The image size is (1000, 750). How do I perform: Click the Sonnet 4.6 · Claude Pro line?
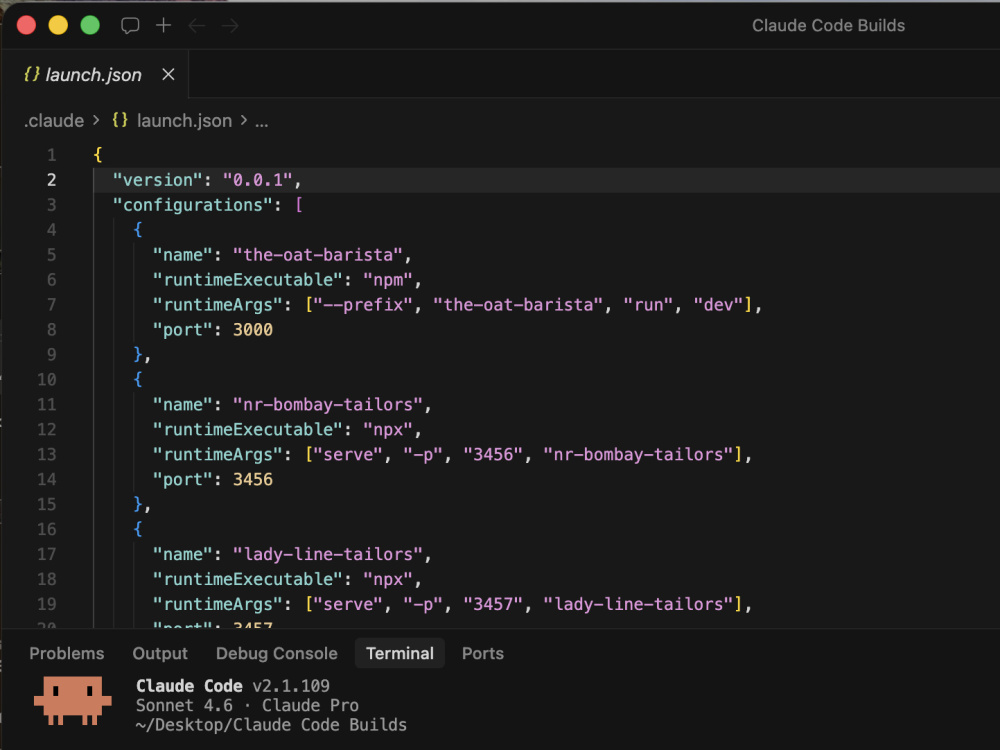tap(247, 705)
